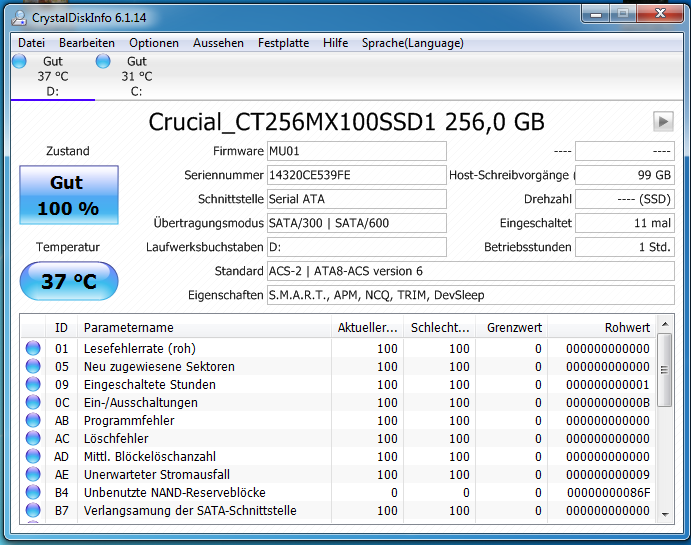Click the Rohwert column header
This screenshot has height=545, width=691.
pos(601,327)
